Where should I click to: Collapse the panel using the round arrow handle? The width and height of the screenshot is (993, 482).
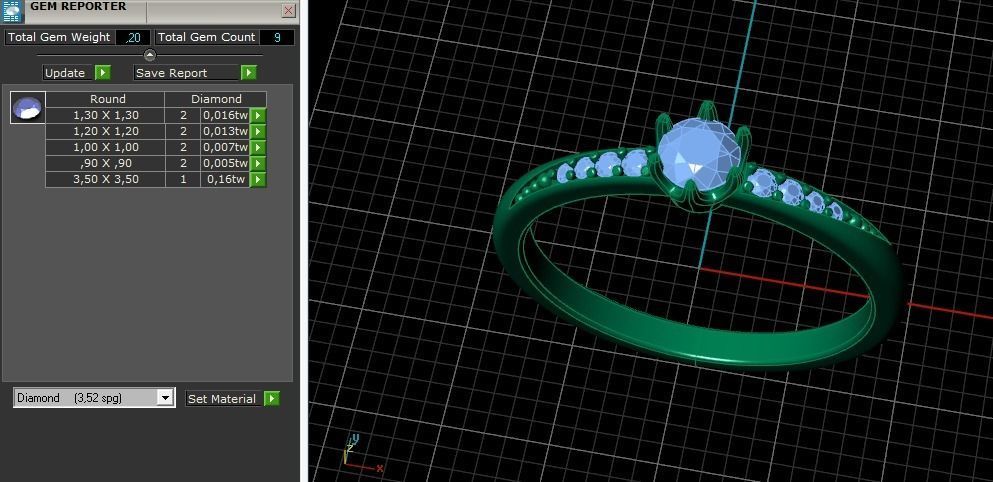click(149, 55)
